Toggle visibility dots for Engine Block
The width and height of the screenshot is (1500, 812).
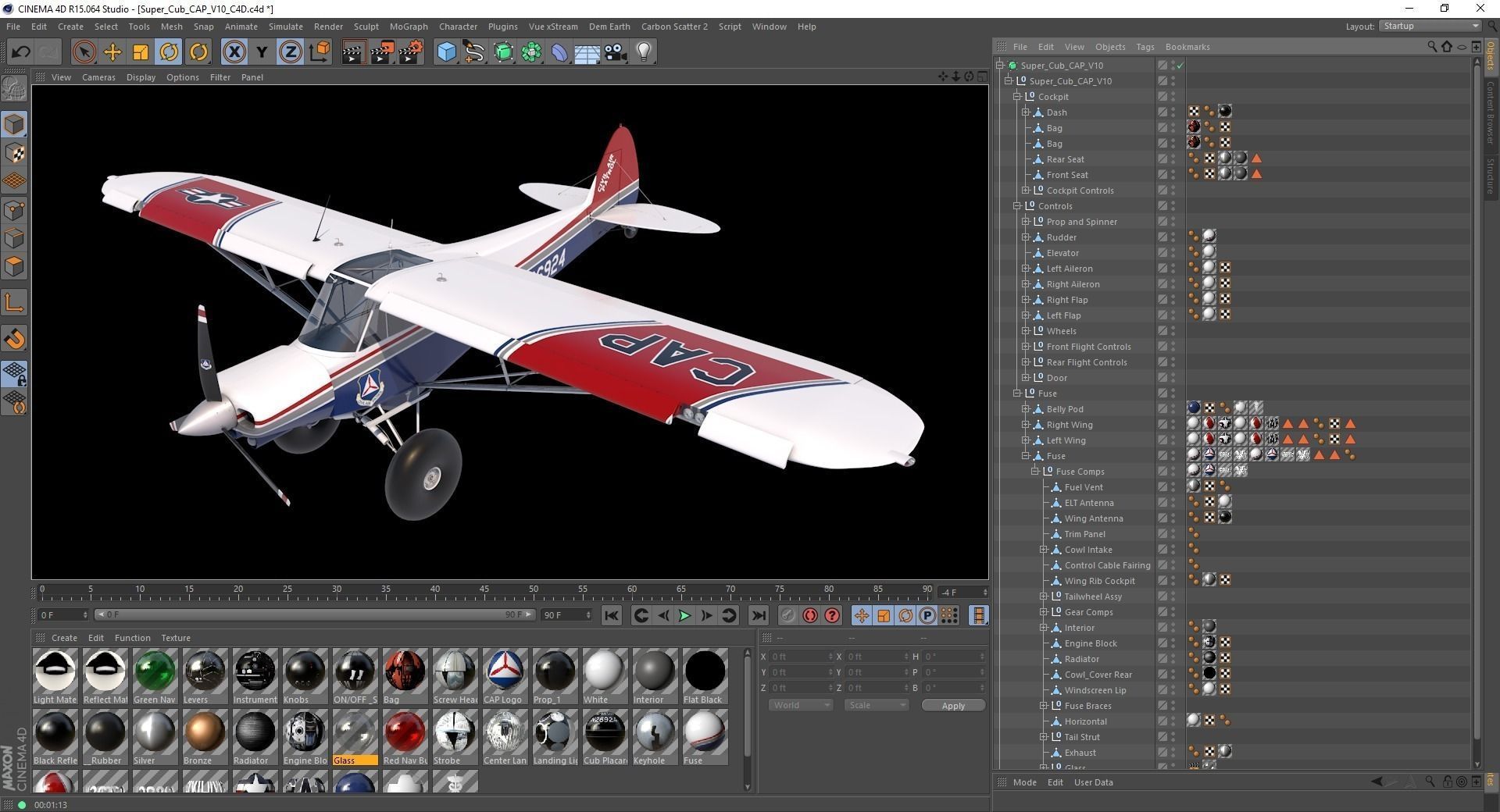(x=1173, y=643)
